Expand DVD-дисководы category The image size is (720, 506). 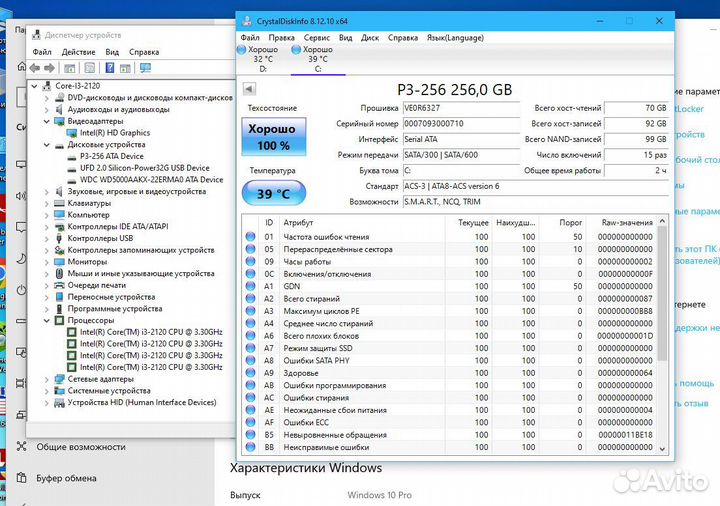(x=46, y=98)
